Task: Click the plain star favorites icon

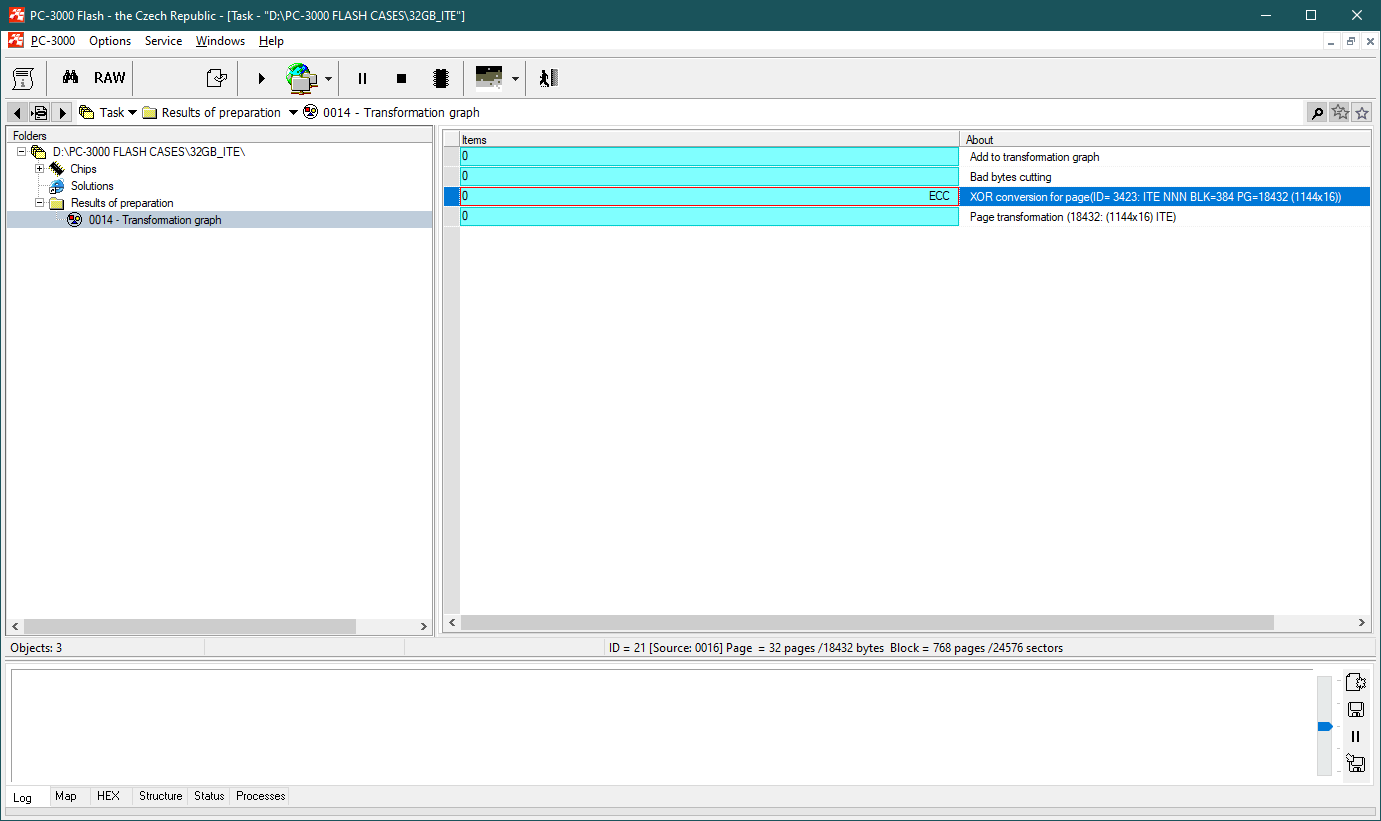Action: pyautogui.click(x=1361, y=113)
